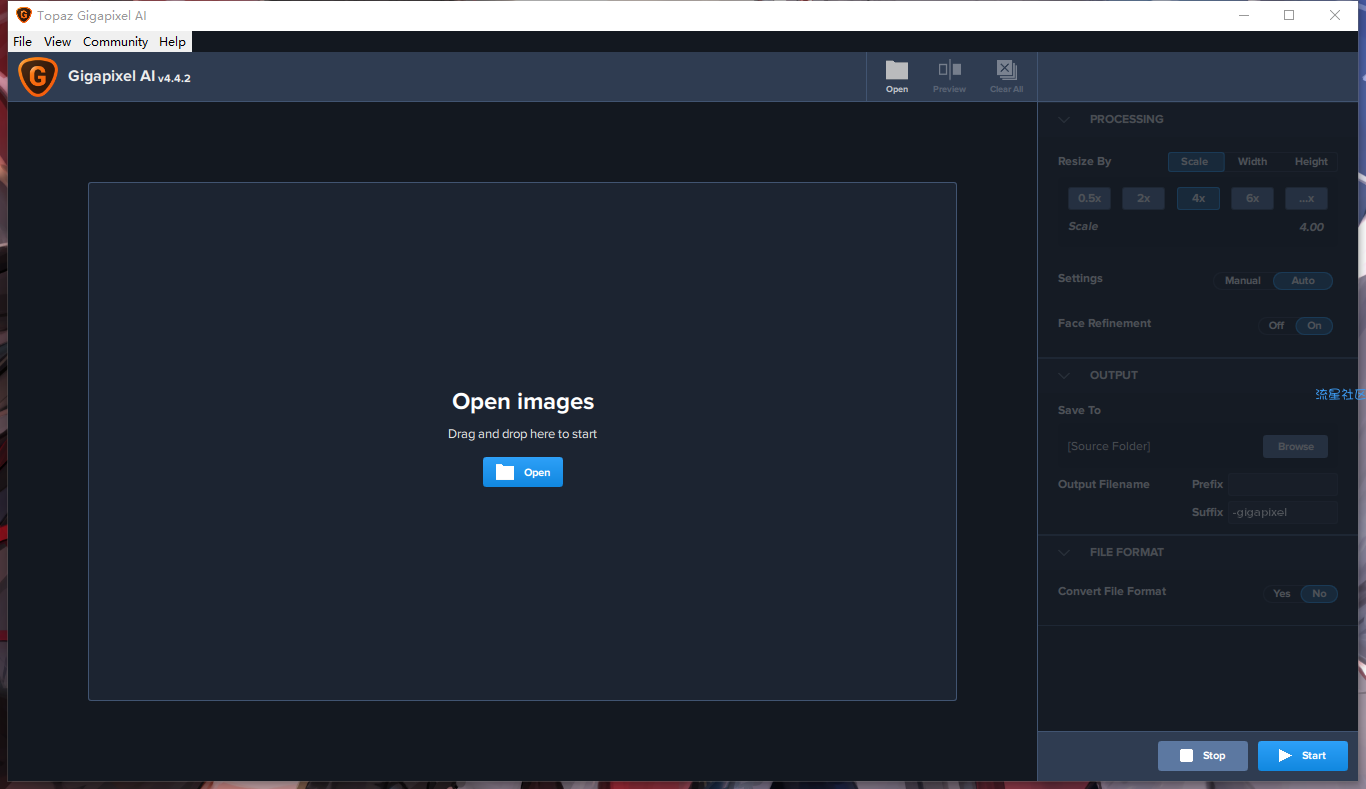1366x789 pixels.
Task: Choose the 6x scale preset
Action: [1252, 198]
